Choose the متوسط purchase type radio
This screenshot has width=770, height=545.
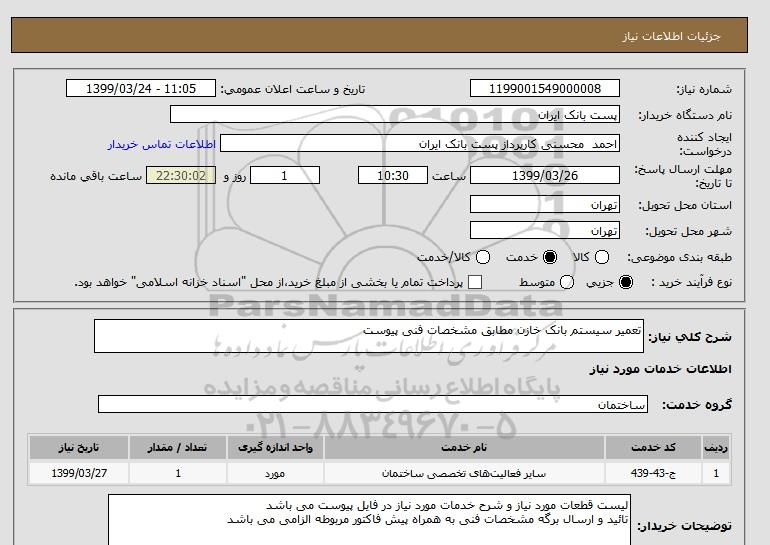click(x=567, y=282)
